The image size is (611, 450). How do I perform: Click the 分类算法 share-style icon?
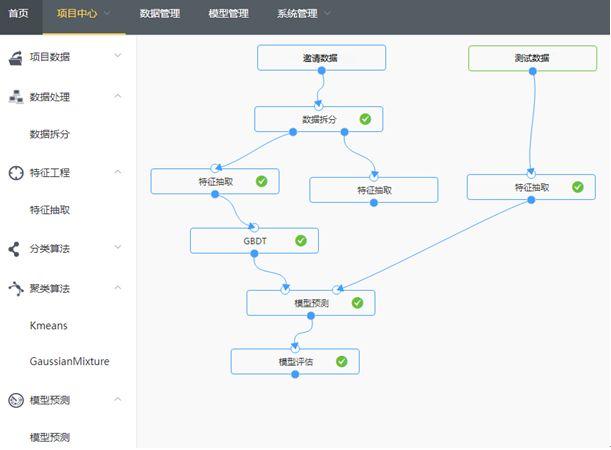click(14, 249)
